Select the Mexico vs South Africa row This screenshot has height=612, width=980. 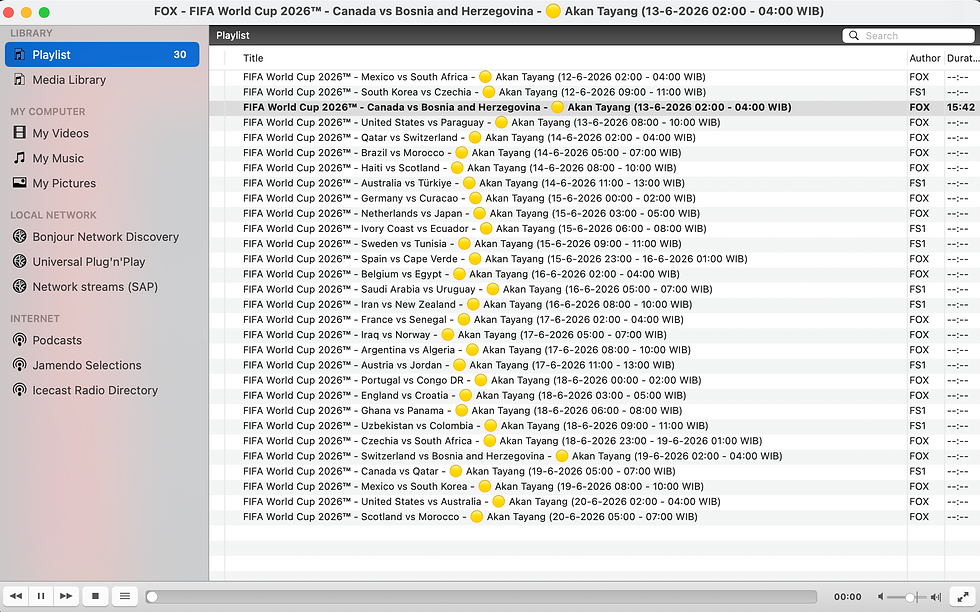pos(594,77)
